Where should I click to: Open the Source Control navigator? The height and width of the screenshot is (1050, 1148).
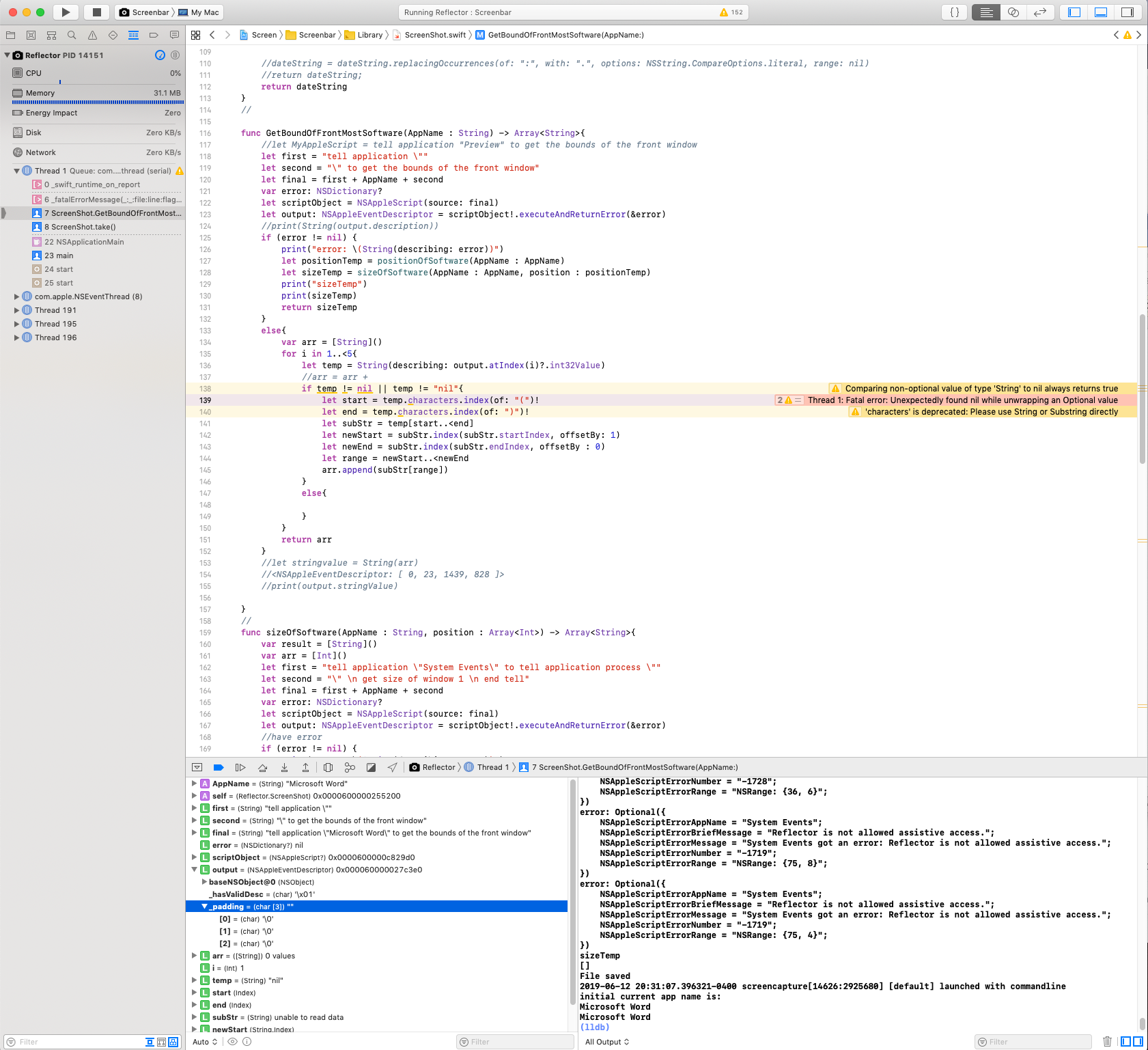coord(31,35)
